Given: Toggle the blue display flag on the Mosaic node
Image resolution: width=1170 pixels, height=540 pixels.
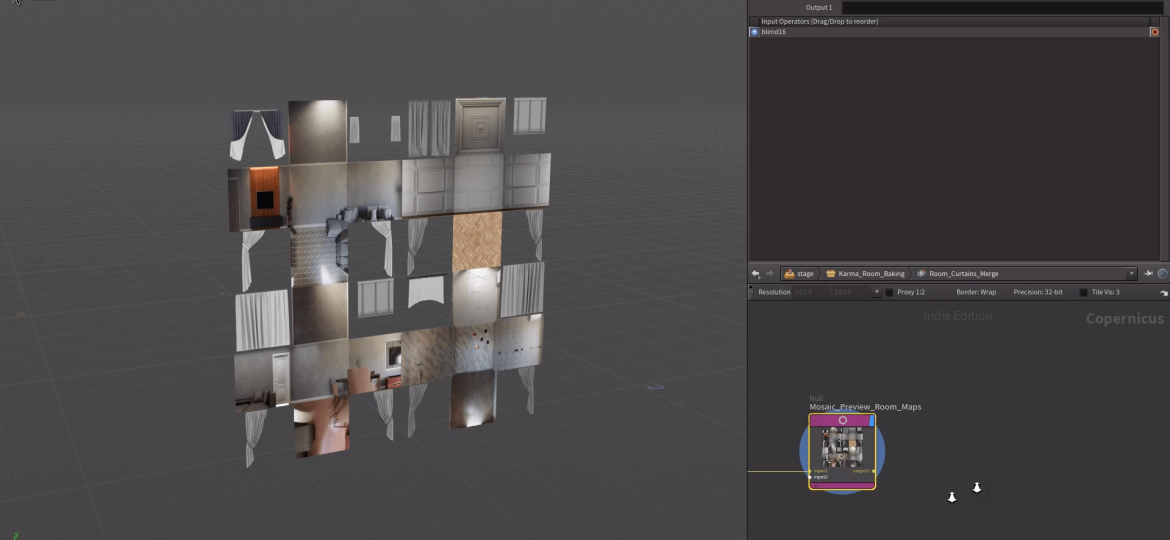Looking at the screenshot, I should click(x=871, y=421).
